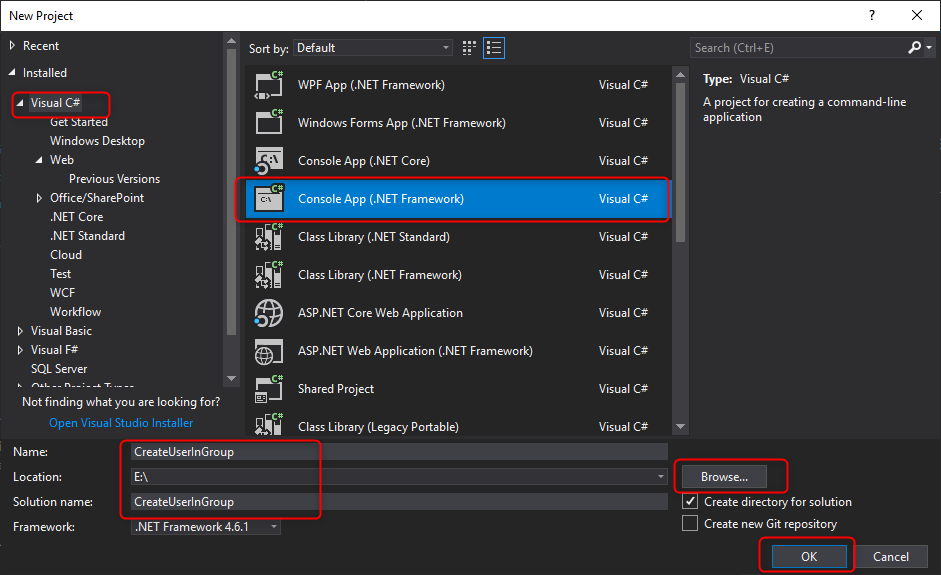Switch to small icons view
Image resolution: width=941 pixels, height=575 pixels.
(469, 48)
